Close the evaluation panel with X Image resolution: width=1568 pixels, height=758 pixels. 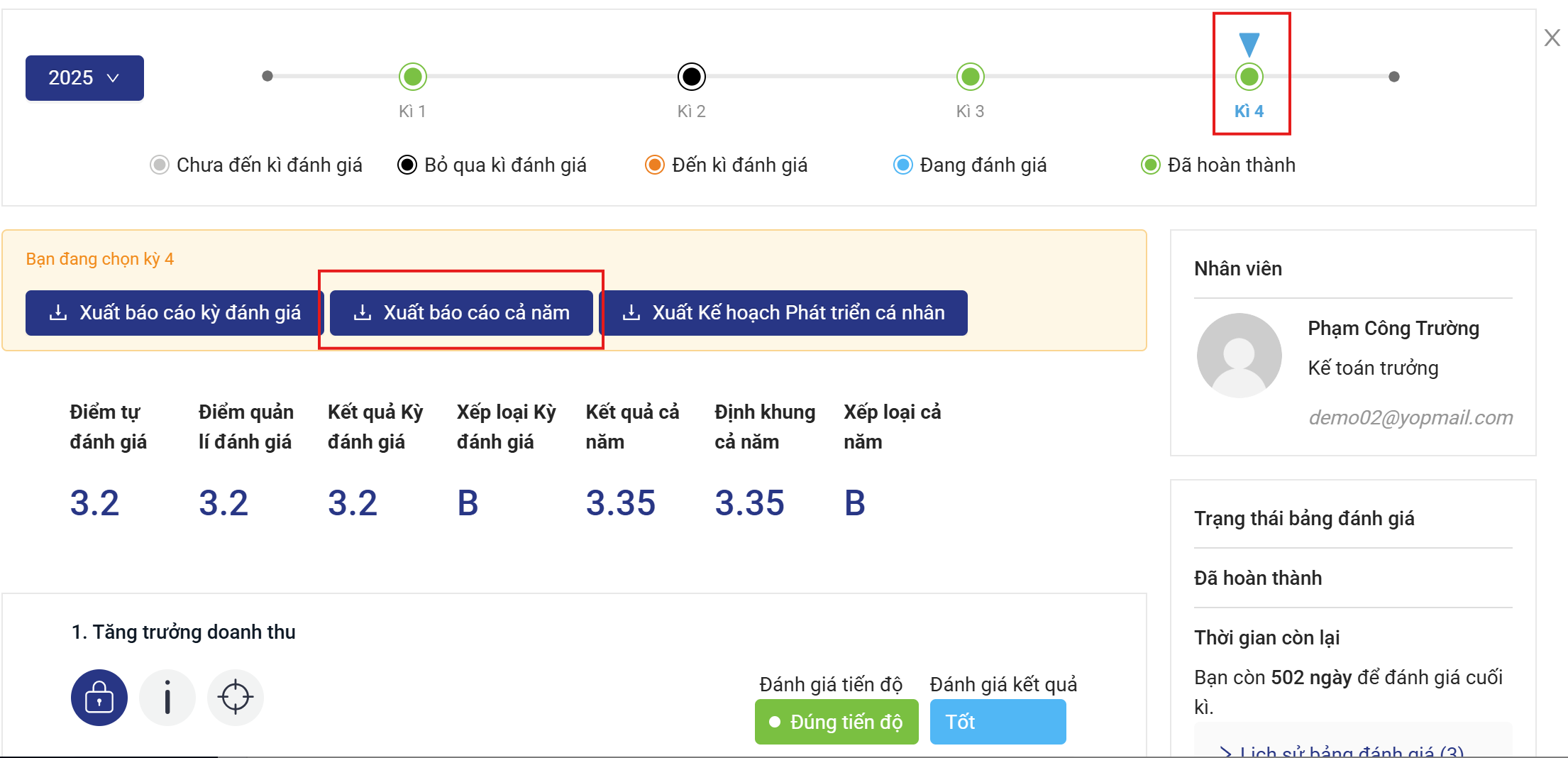point(1552,38)
